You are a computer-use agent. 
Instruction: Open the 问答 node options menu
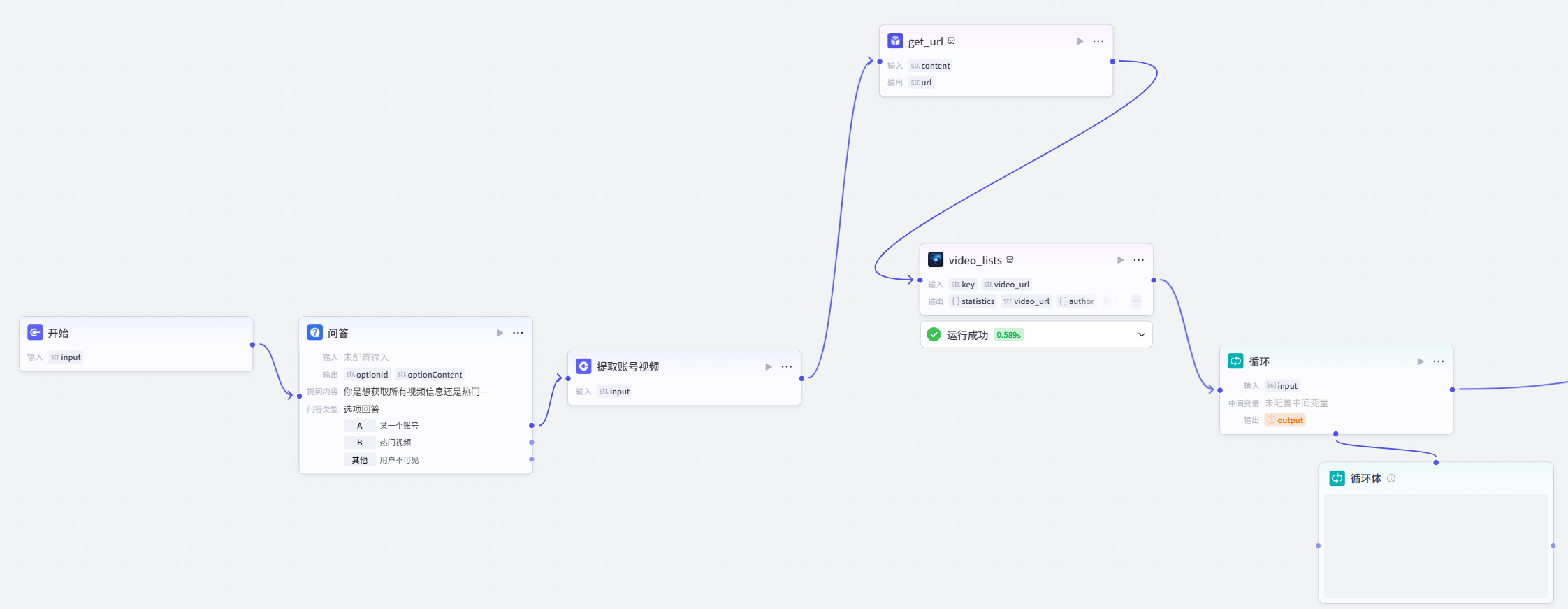coord(518,333)
